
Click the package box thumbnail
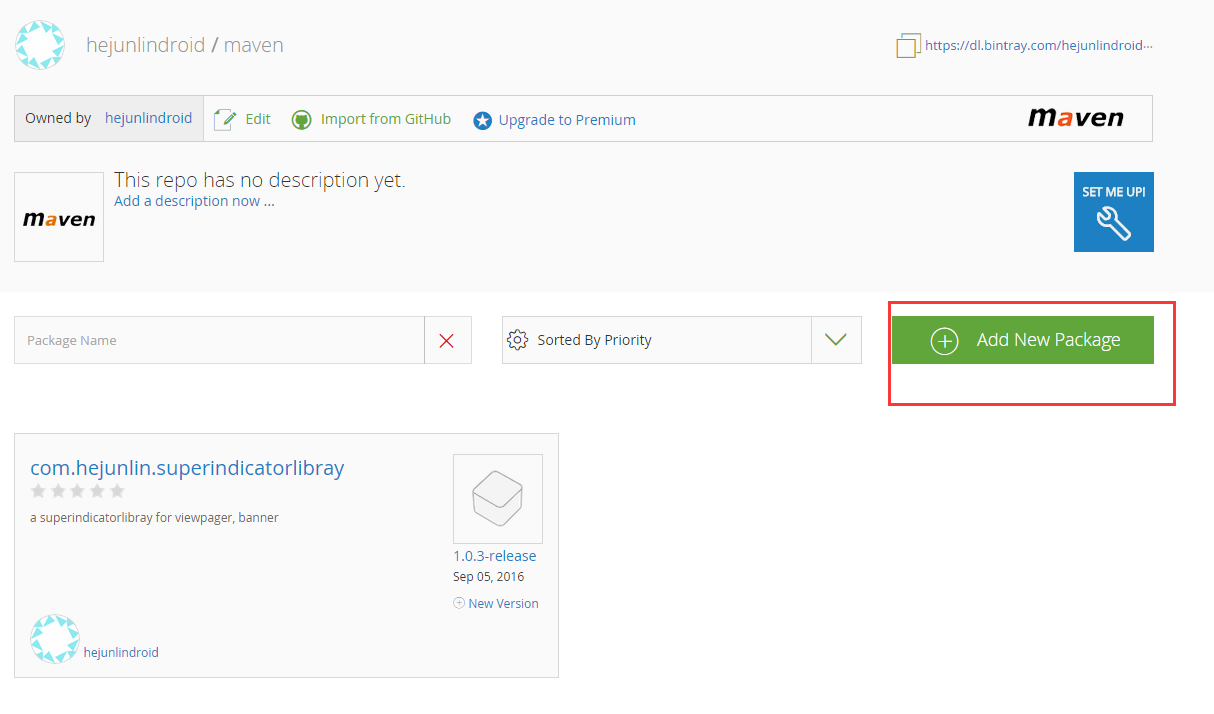click(497, 498)
